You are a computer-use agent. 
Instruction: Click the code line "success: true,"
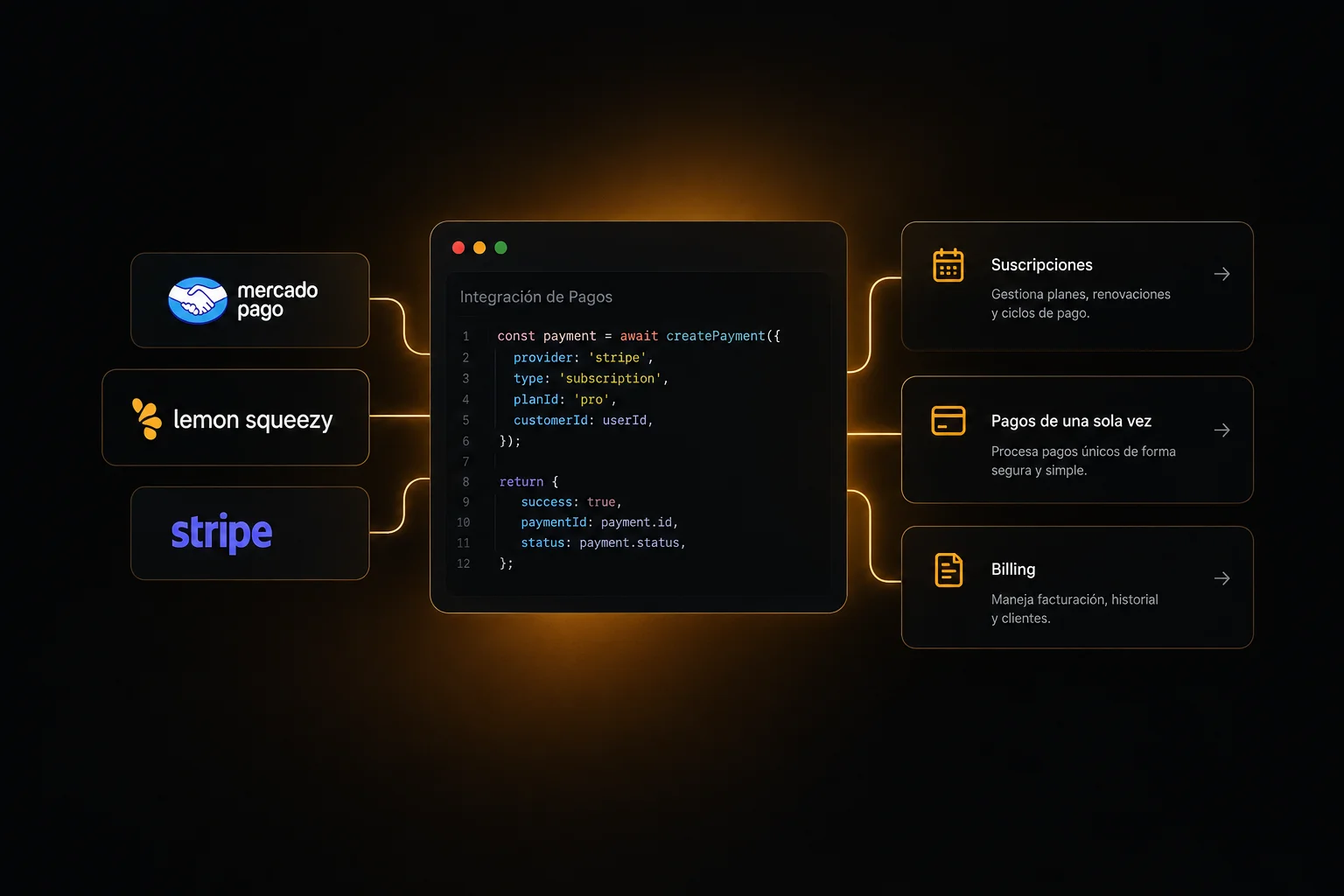click(571, 502)
